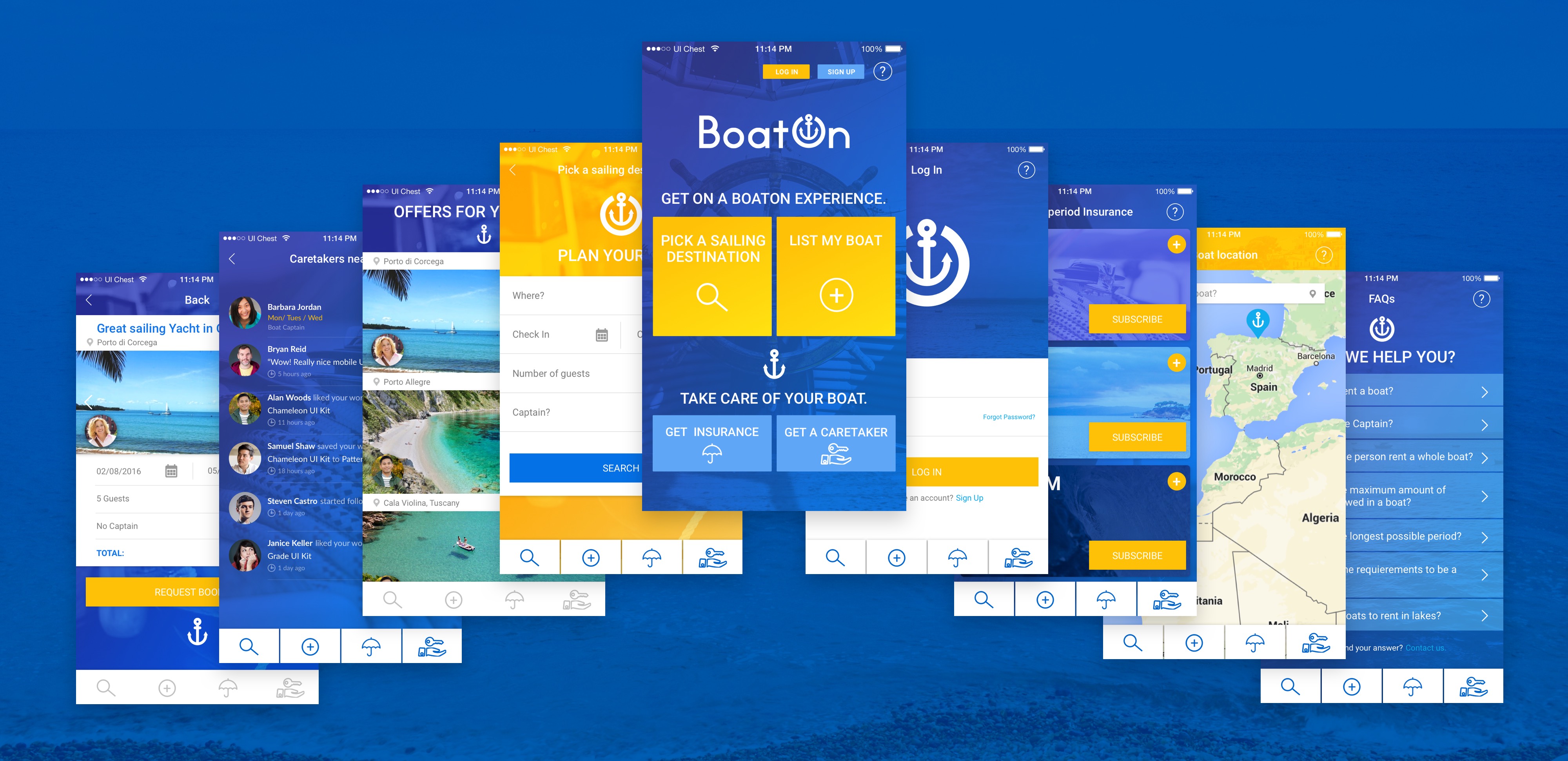This screenshot has width=1568, height=761.
Task: Tap add tab on Insurance screen bottom bar
Action: pos(1045,600)
